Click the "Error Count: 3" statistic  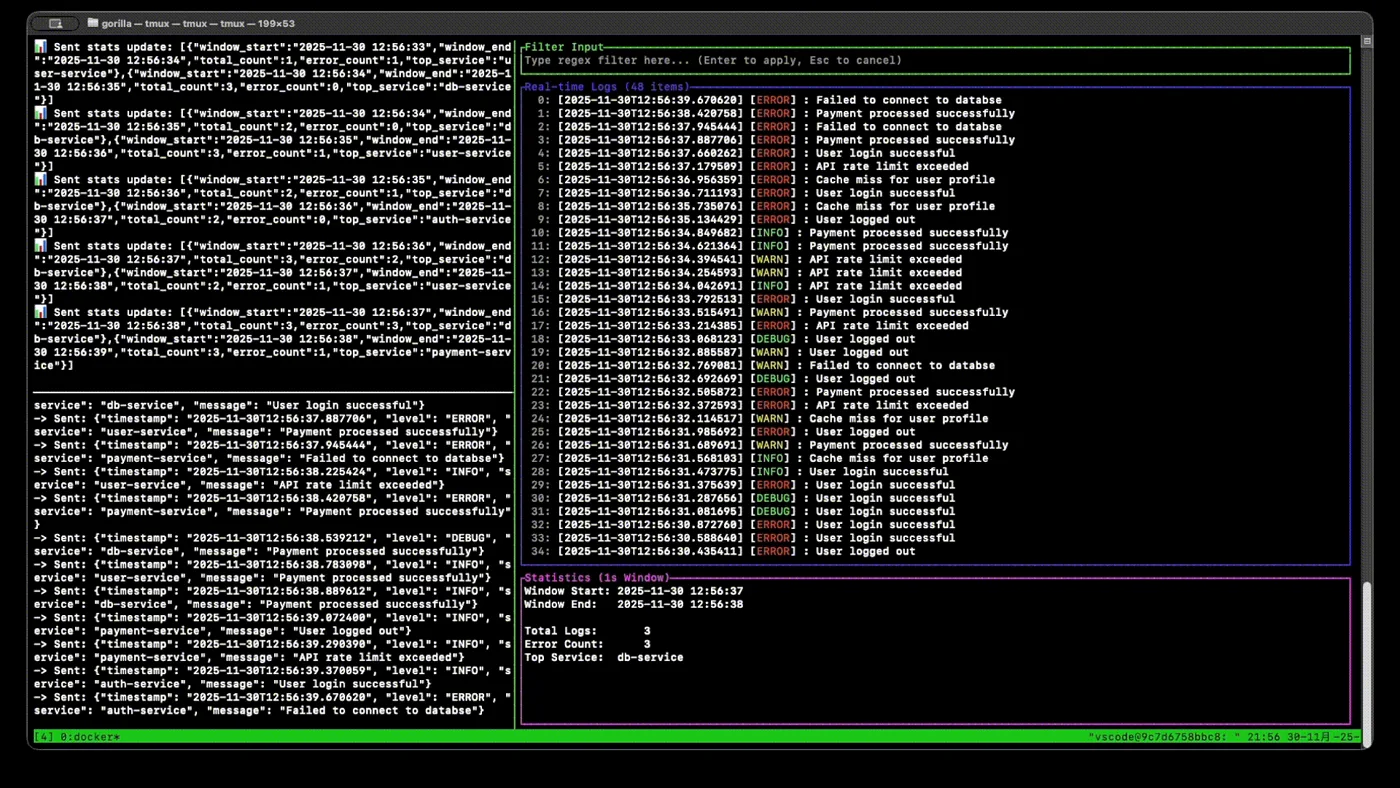pyautogui.click(x=587, y=644)
